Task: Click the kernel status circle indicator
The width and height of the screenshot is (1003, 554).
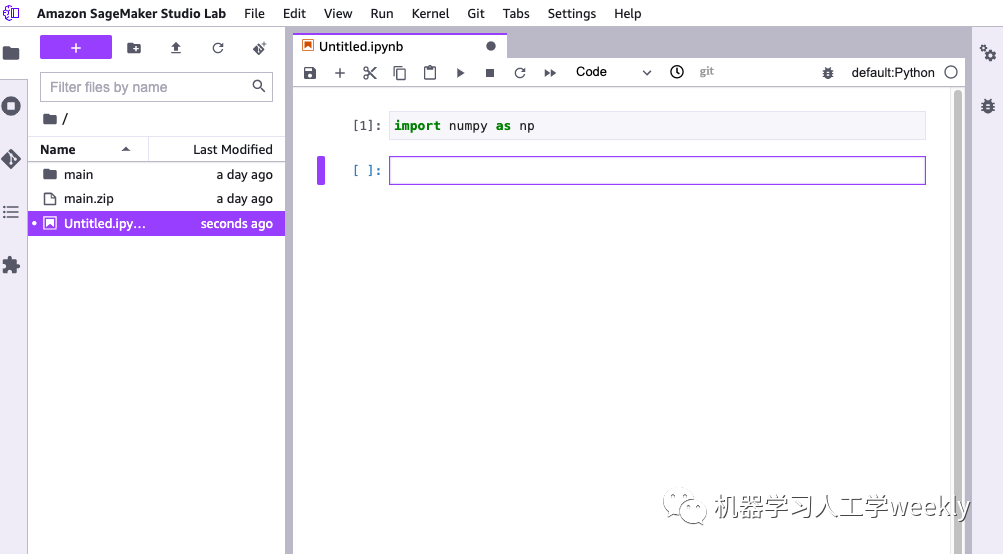Action: pyautogui.click(x=951, y=72)
